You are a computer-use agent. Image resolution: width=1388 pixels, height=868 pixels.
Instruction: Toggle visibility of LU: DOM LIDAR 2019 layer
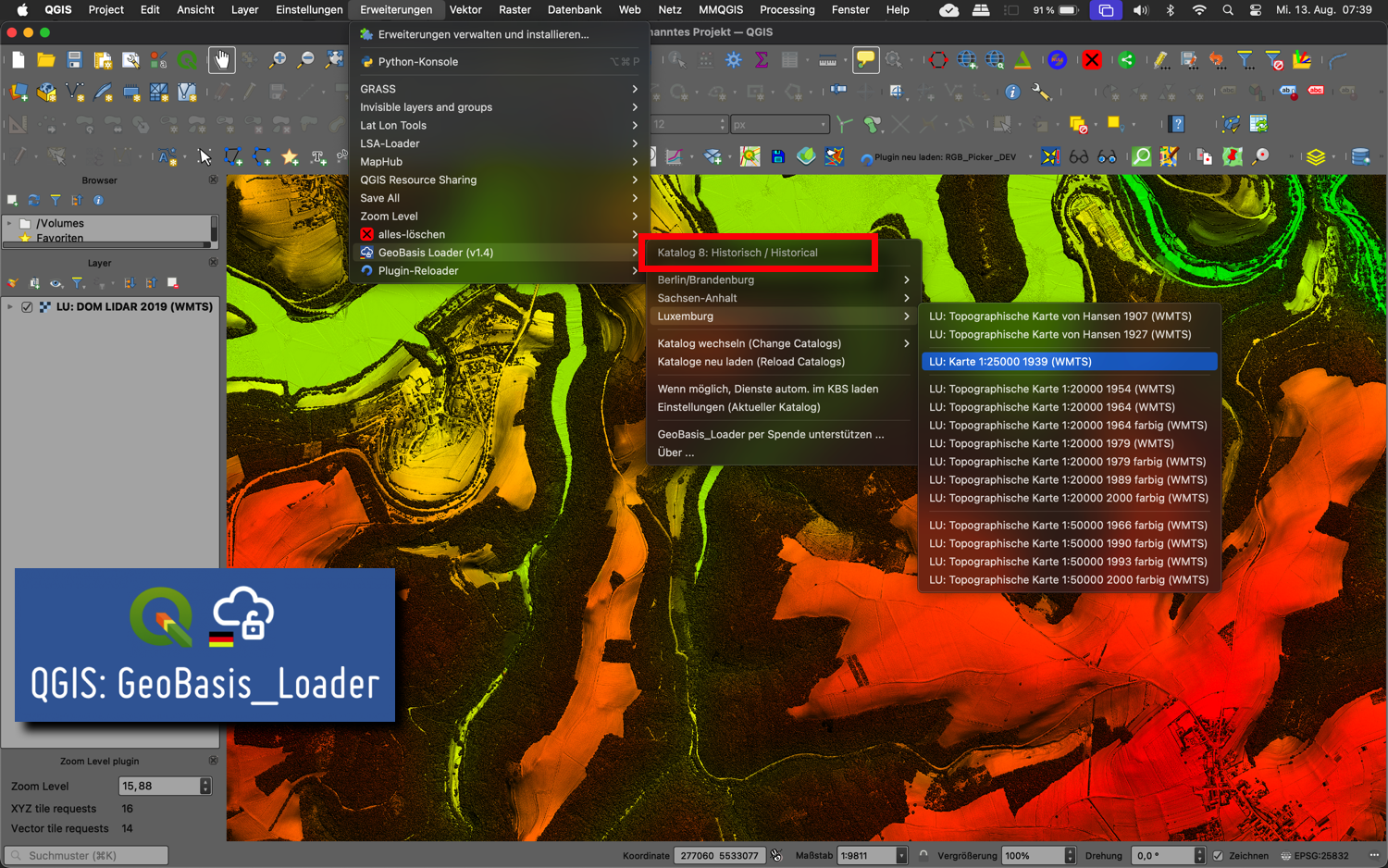click(x=27, y=307)
